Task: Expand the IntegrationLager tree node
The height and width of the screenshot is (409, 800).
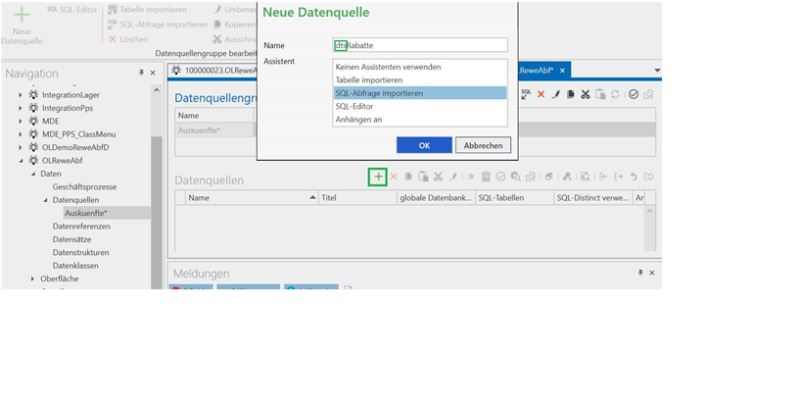Action: [22, 95]
